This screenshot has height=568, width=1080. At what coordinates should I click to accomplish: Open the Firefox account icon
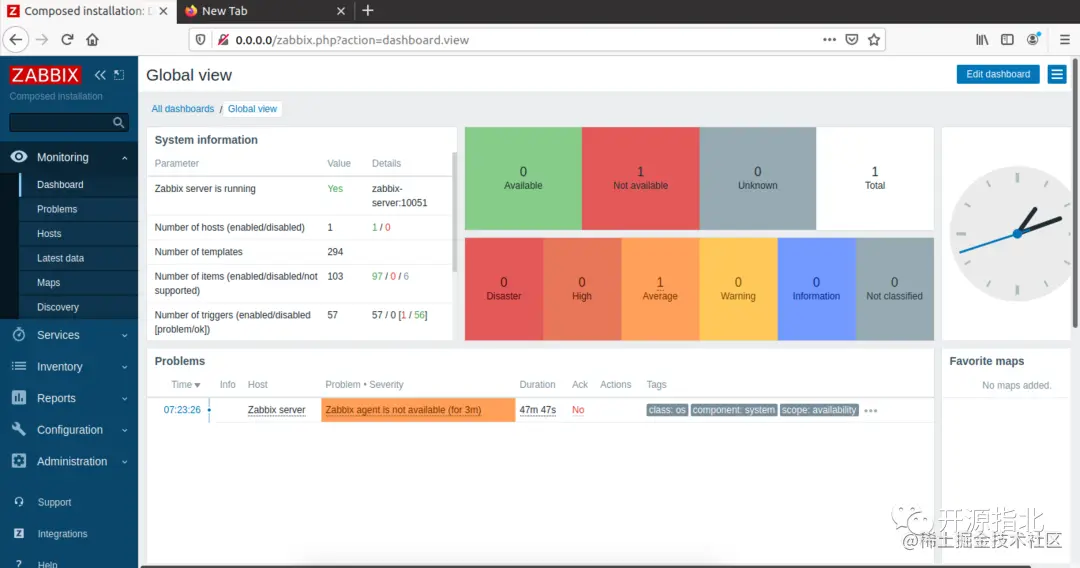tap(1032, 40)
